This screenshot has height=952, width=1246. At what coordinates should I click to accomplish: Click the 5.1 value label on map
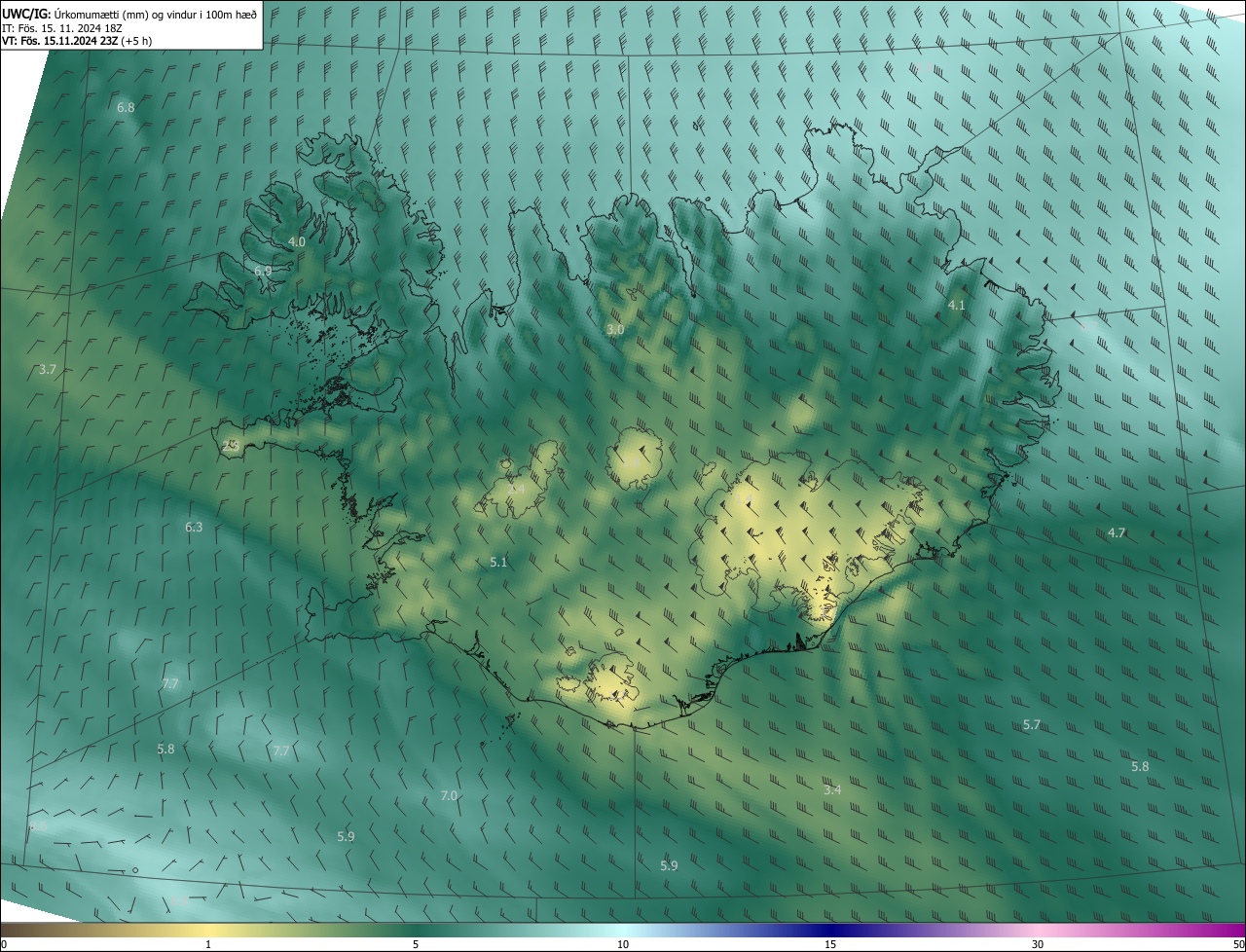(x=498, y=563)
